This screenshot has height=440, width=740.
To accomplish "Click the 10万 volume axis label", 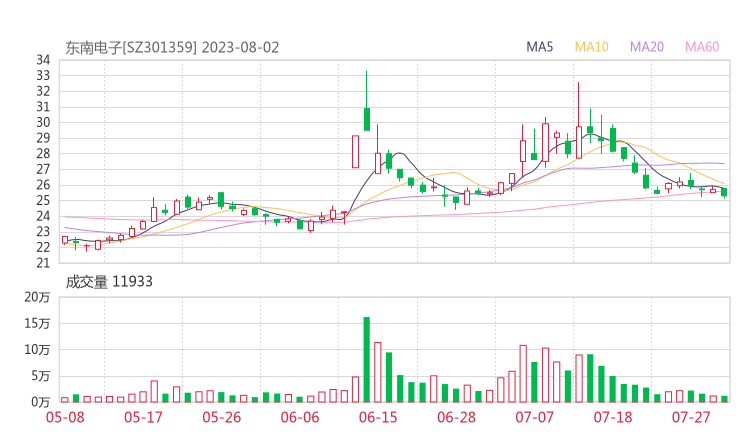I will click(x=37, y=350).
